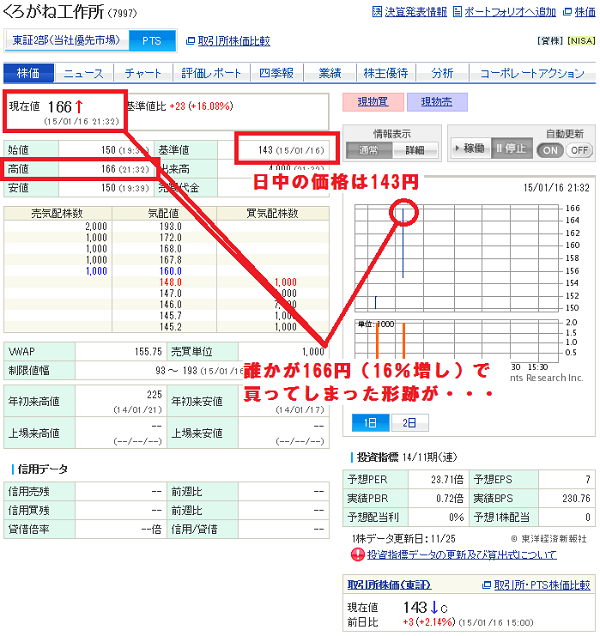This screenshot has height=636, width=600.
Task: Click bid price 145.7 in order book
Action: tap(170, 316)
